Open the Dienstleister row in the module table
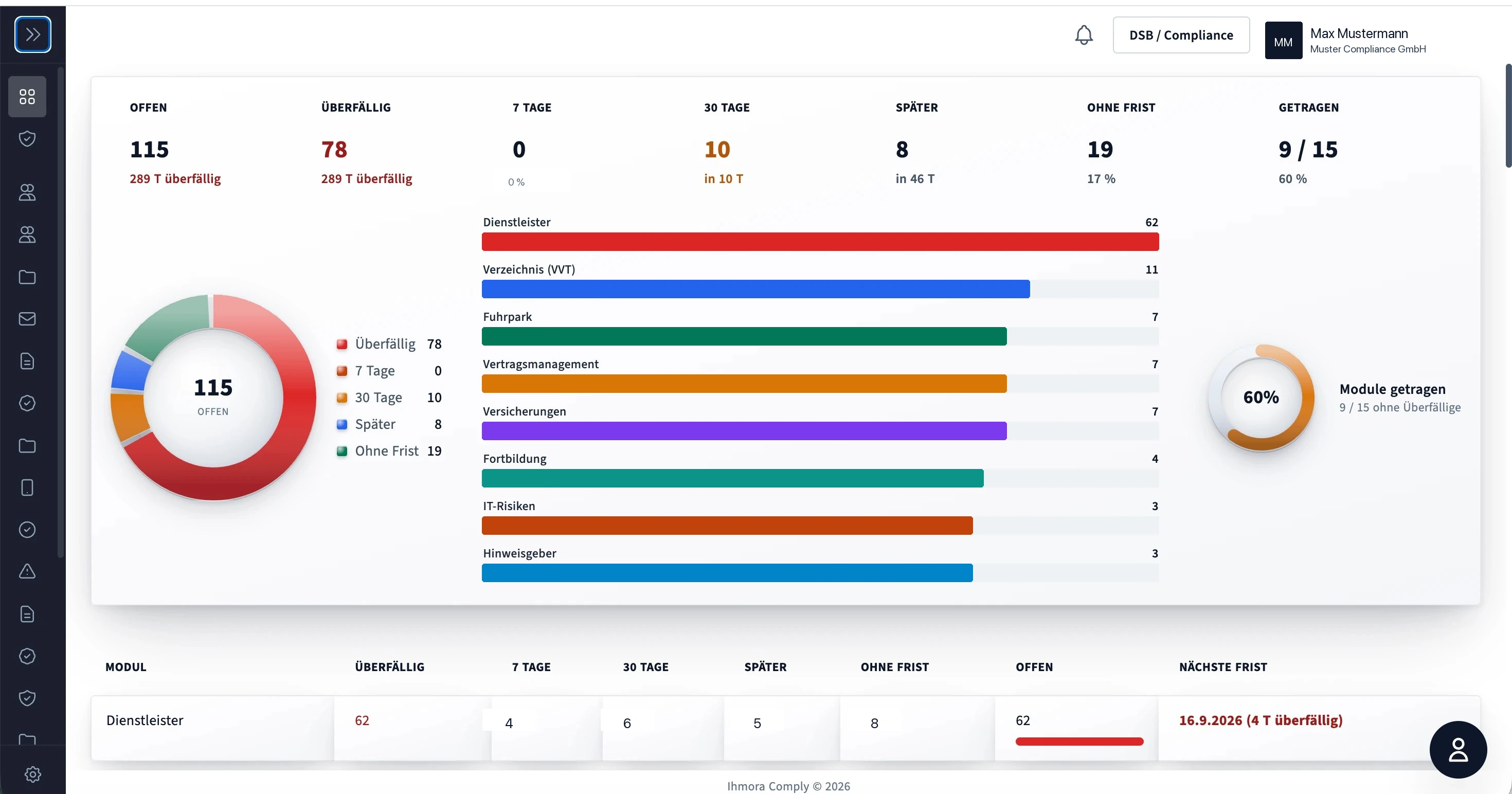The width and height of the screenshot is (1512, 794). [785, 728]
